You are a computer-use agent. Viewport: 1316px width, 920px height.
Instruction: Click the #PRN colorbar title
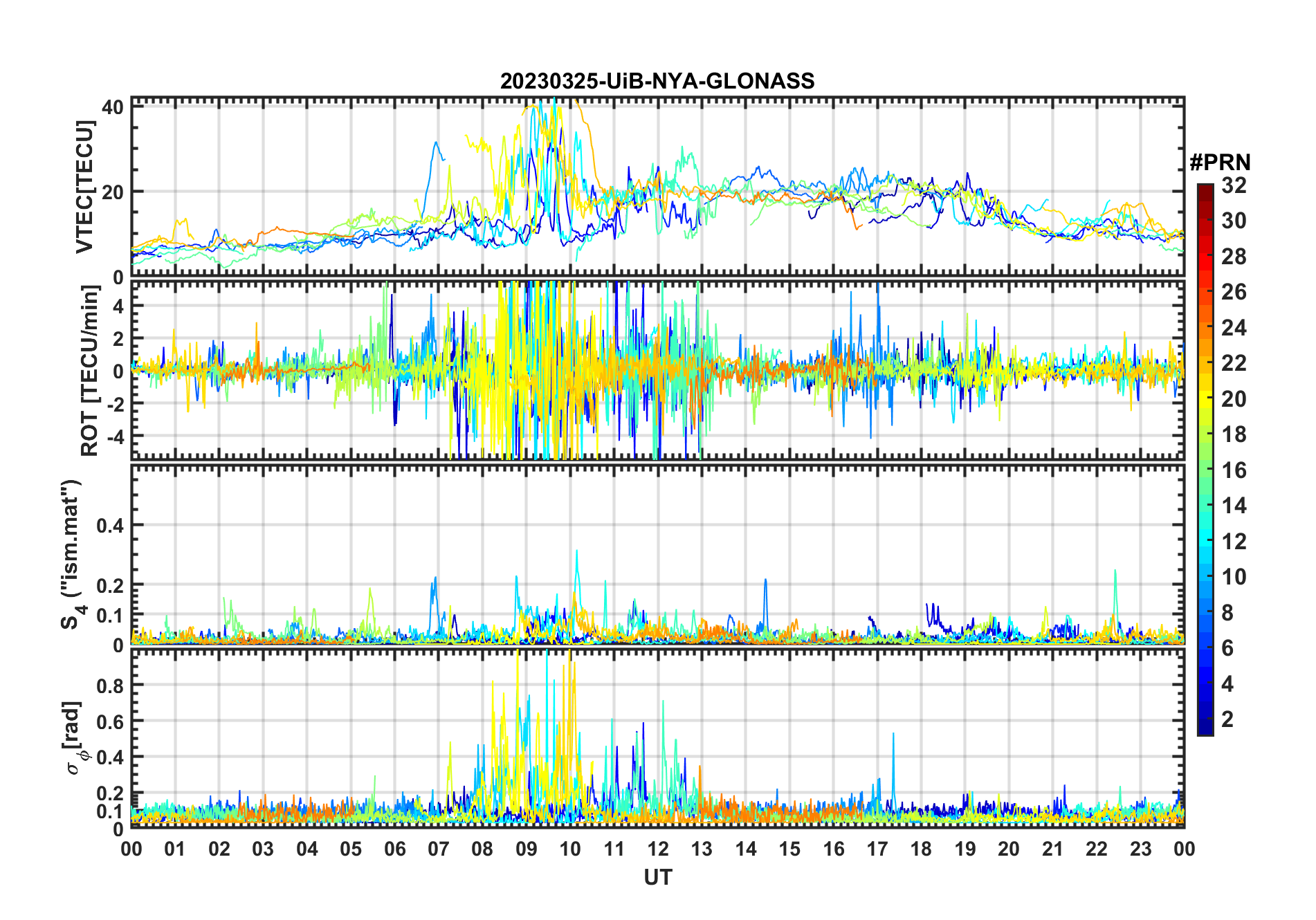point(1220,163)
